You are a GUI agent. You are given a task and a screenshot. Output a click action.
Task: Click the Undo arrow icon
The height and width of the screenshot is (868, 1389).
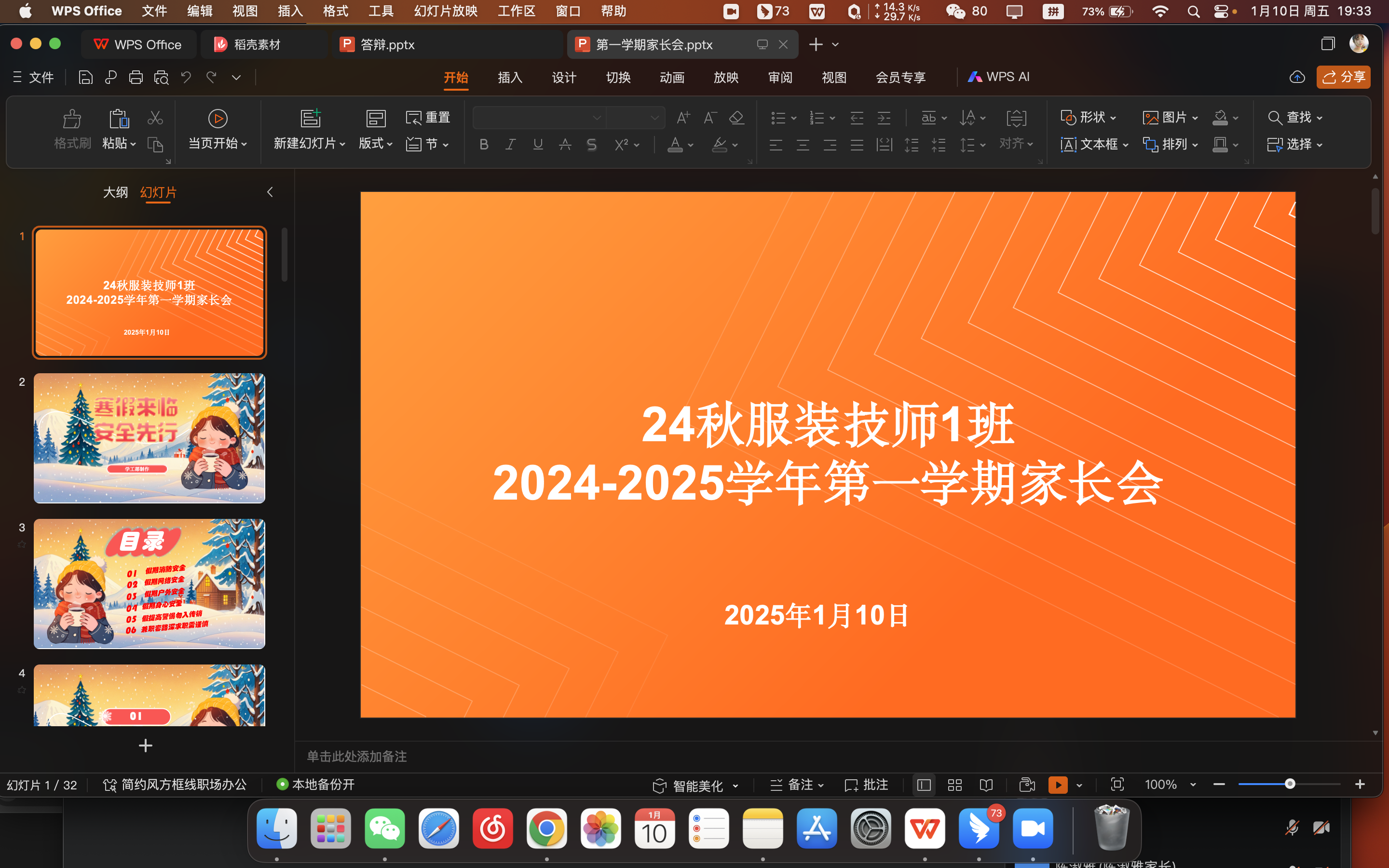tap(186, 77)
